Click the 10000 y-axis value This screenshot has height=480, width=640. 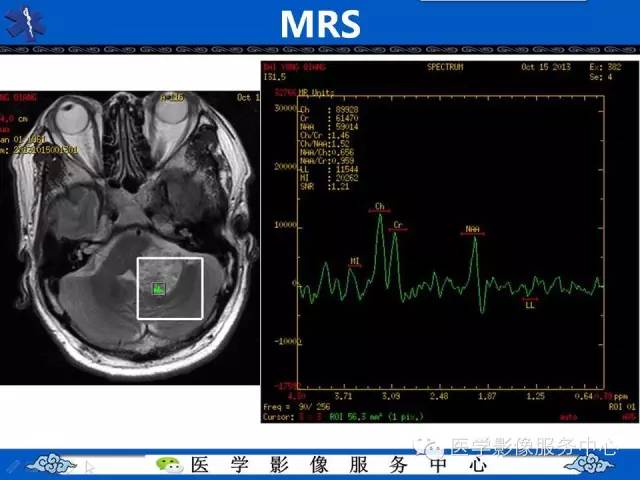pos(286,225)
